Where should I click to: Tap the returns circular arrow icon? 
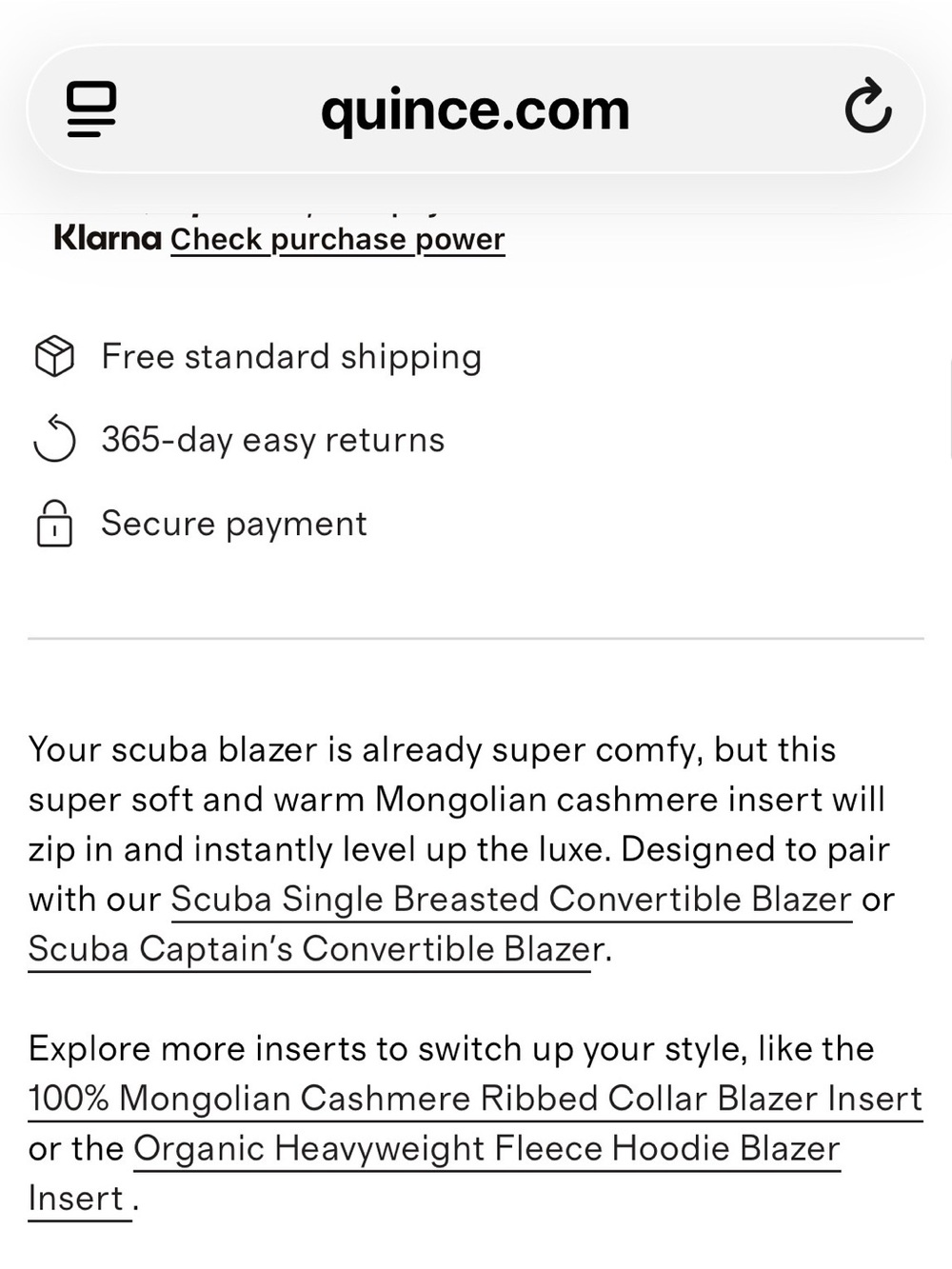tap(54, 439)
